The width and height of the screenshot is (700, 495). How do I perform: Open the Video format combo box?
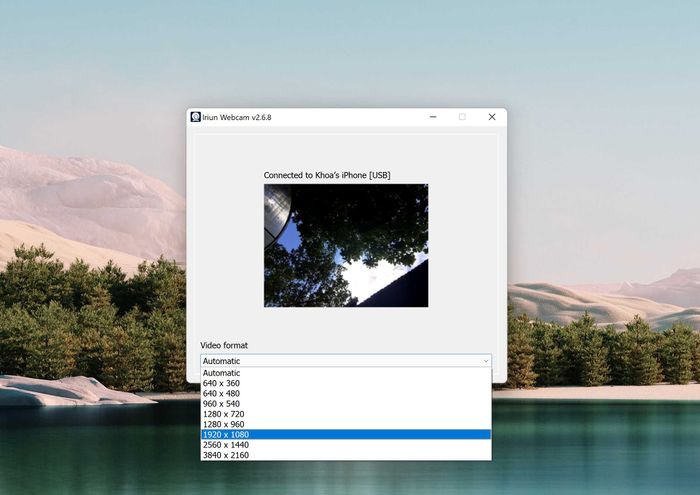tap(346, 361)
